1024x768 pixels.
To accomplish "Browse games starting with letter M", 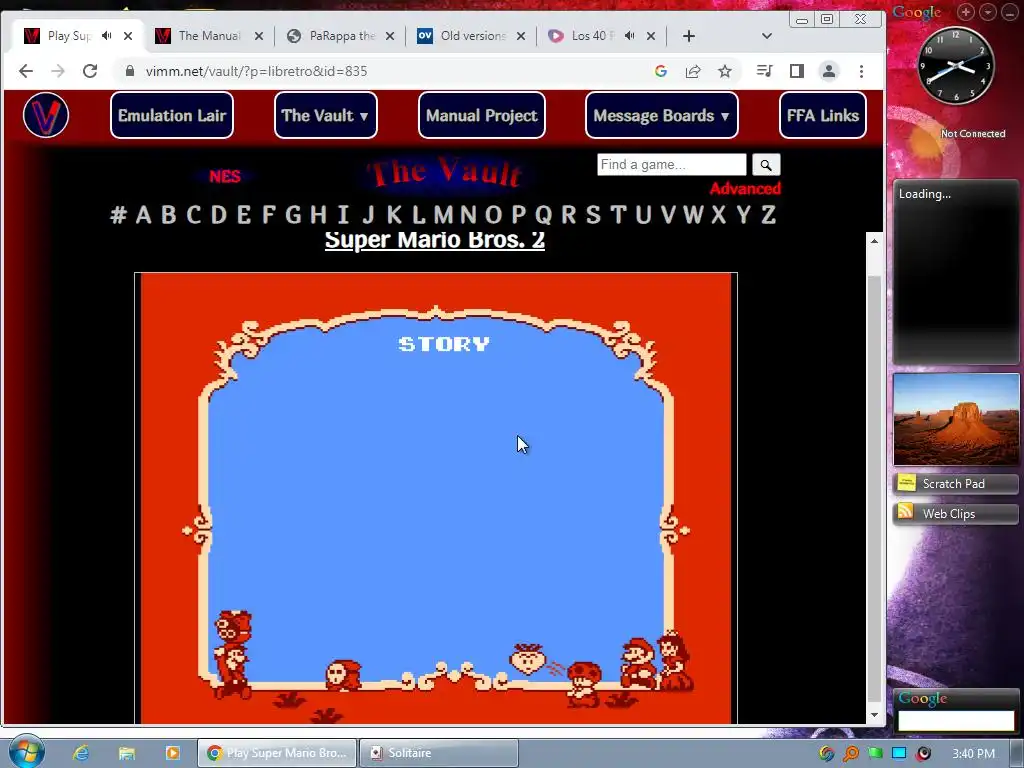I will 443,214.
